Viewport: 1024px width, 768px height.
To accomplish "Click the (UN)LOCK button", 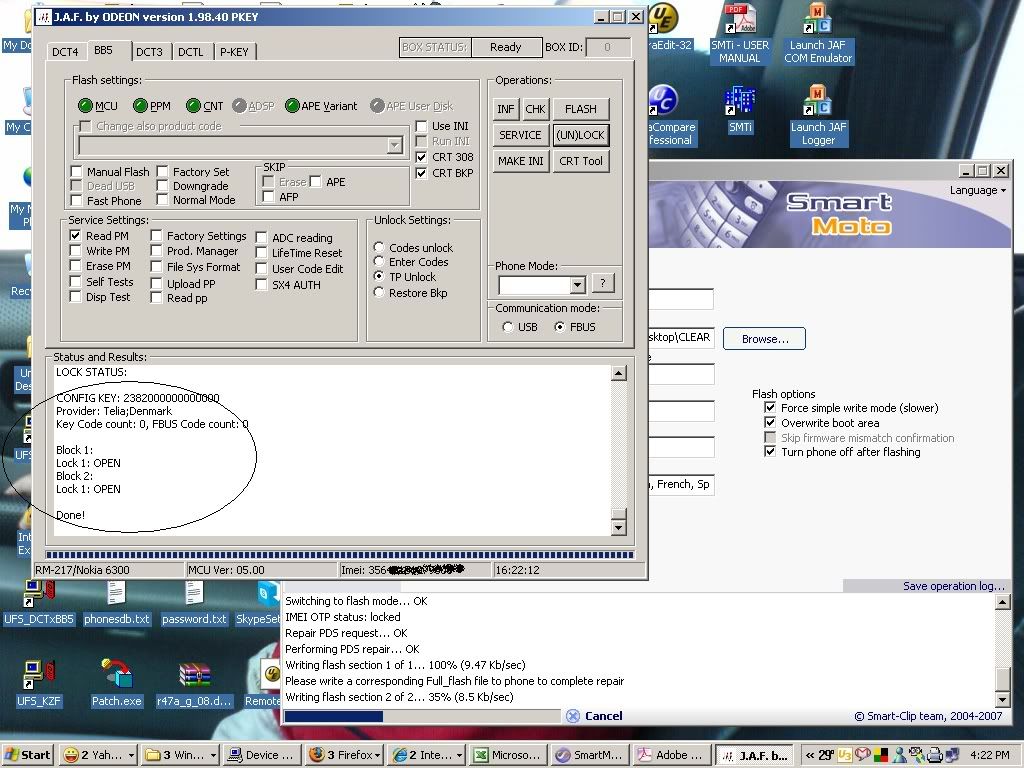I will [x=581, y=135].
